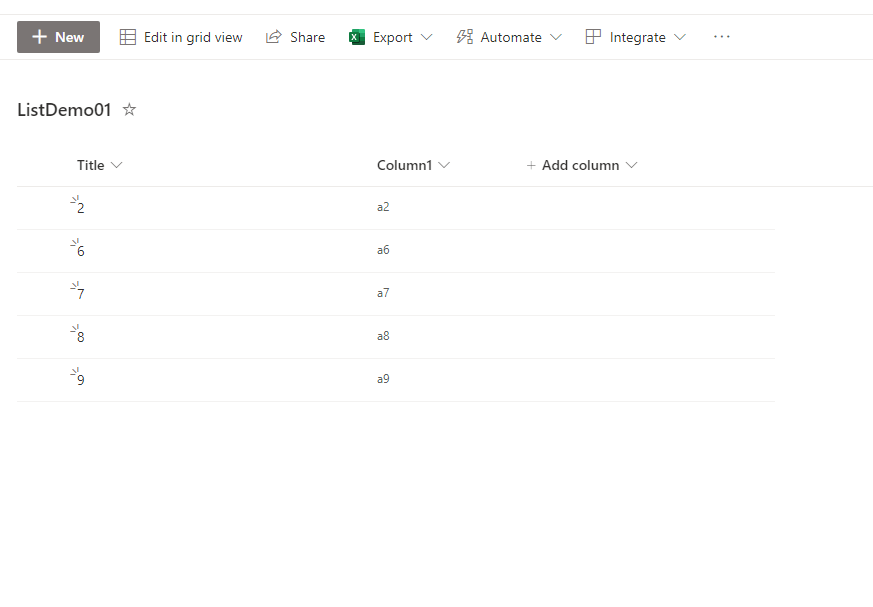Open Edit in grid view

tap(181, 37)
